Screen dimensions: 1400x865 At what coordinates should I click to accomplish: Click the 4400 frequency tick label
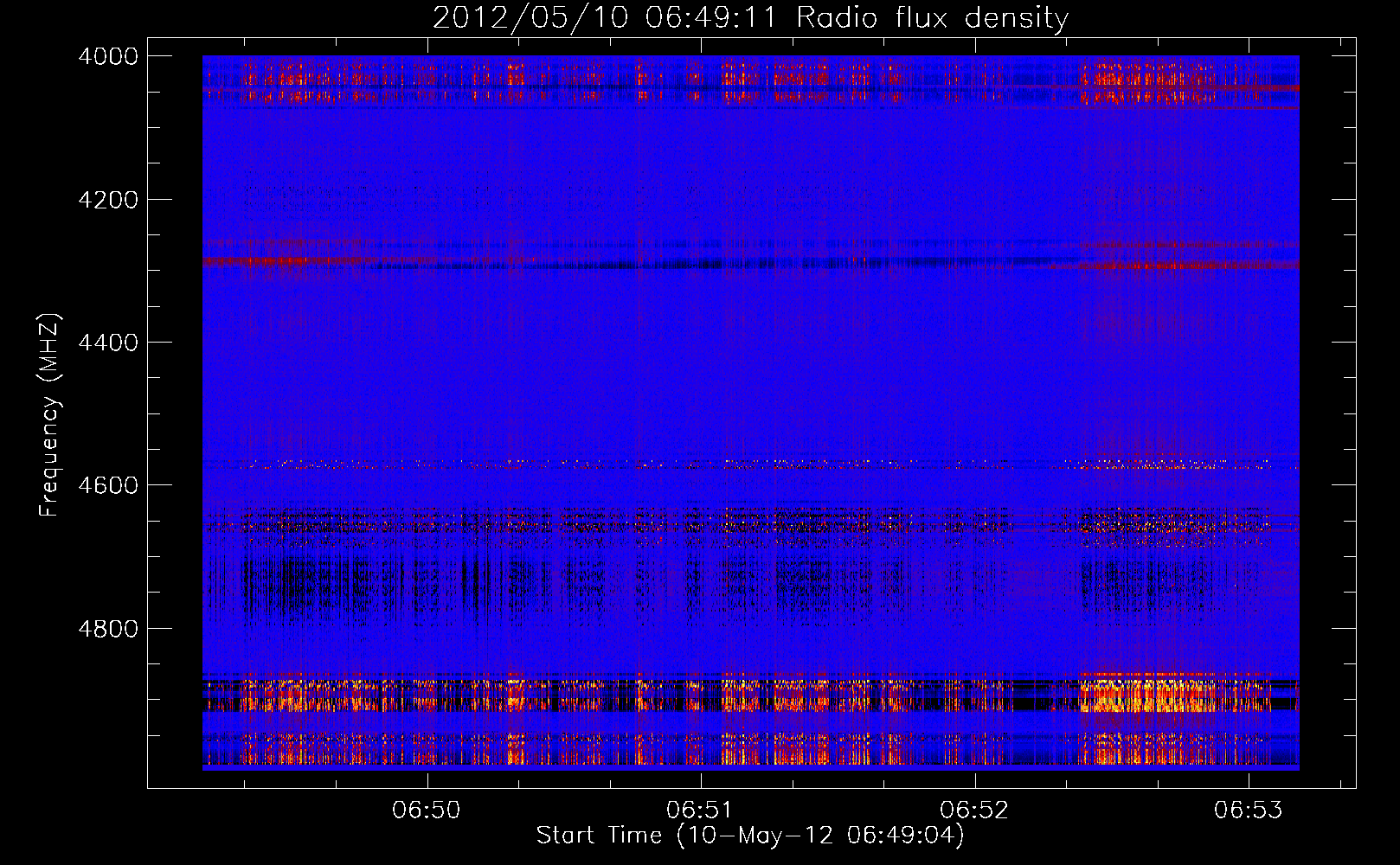pyautogui.click(x=108, y=343)
